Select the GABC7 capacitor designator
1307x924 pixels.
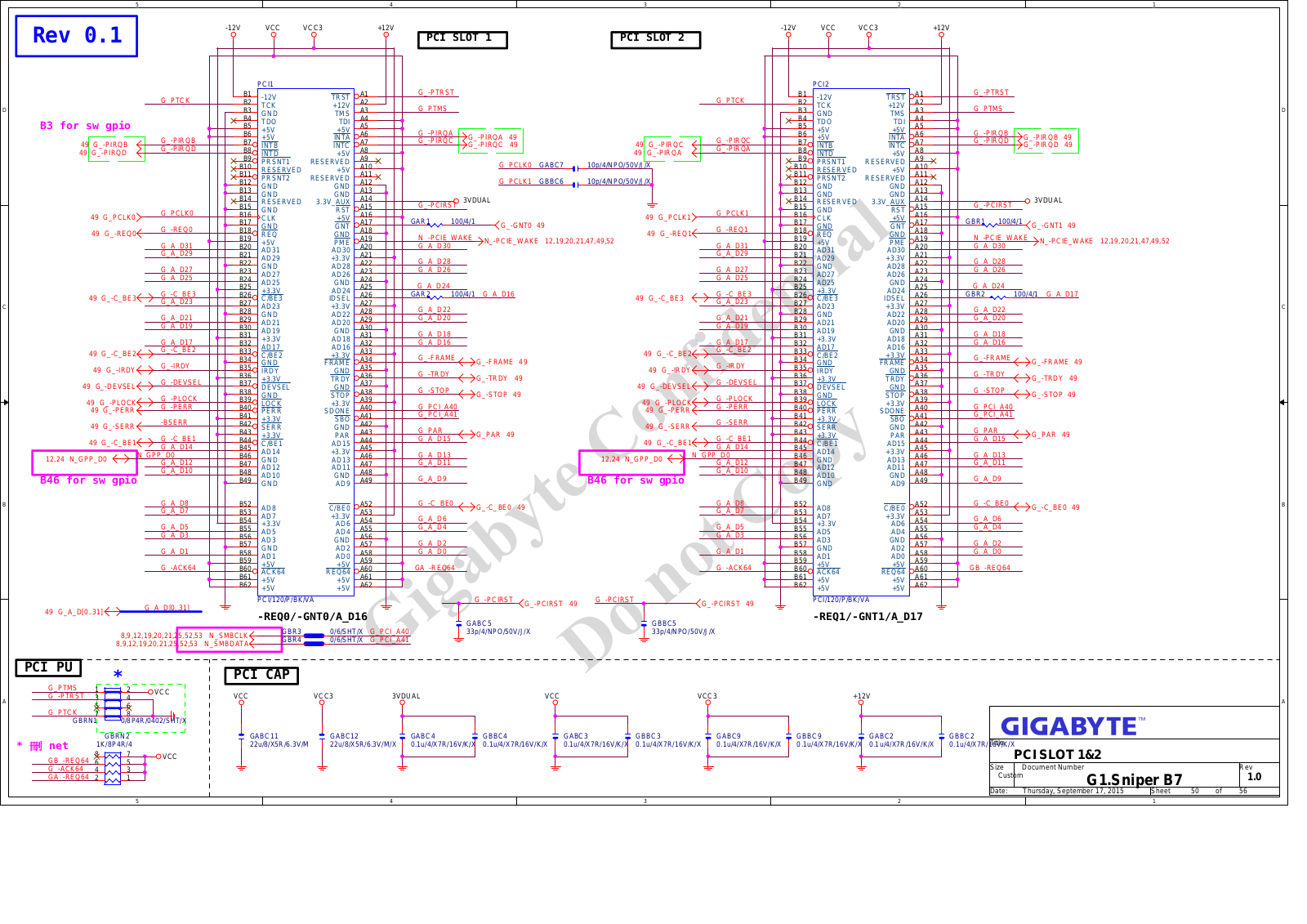click(x=551, y=165)
